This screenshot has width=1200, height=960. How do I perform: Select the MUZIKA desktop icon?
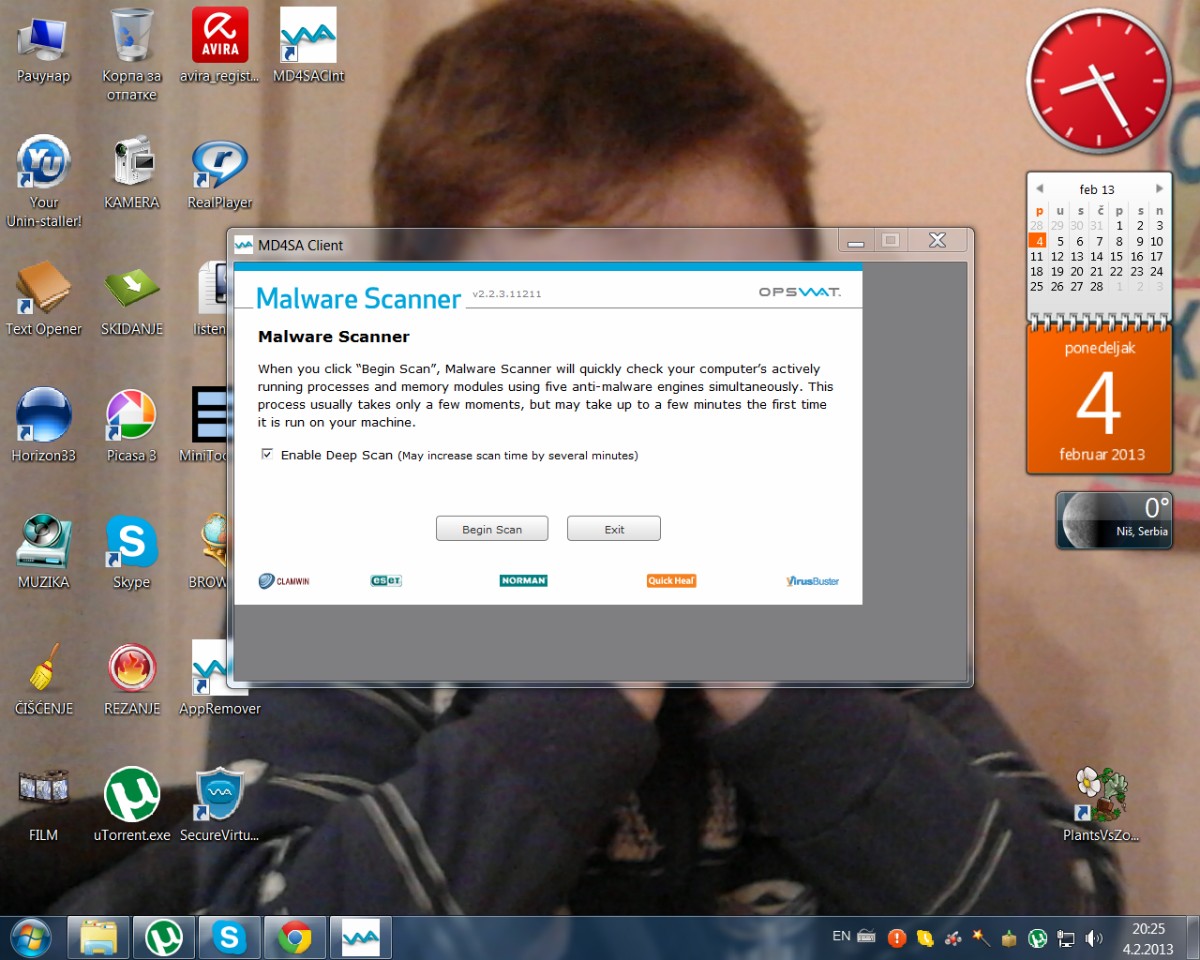pyautogui.click(x=43, y=552)
